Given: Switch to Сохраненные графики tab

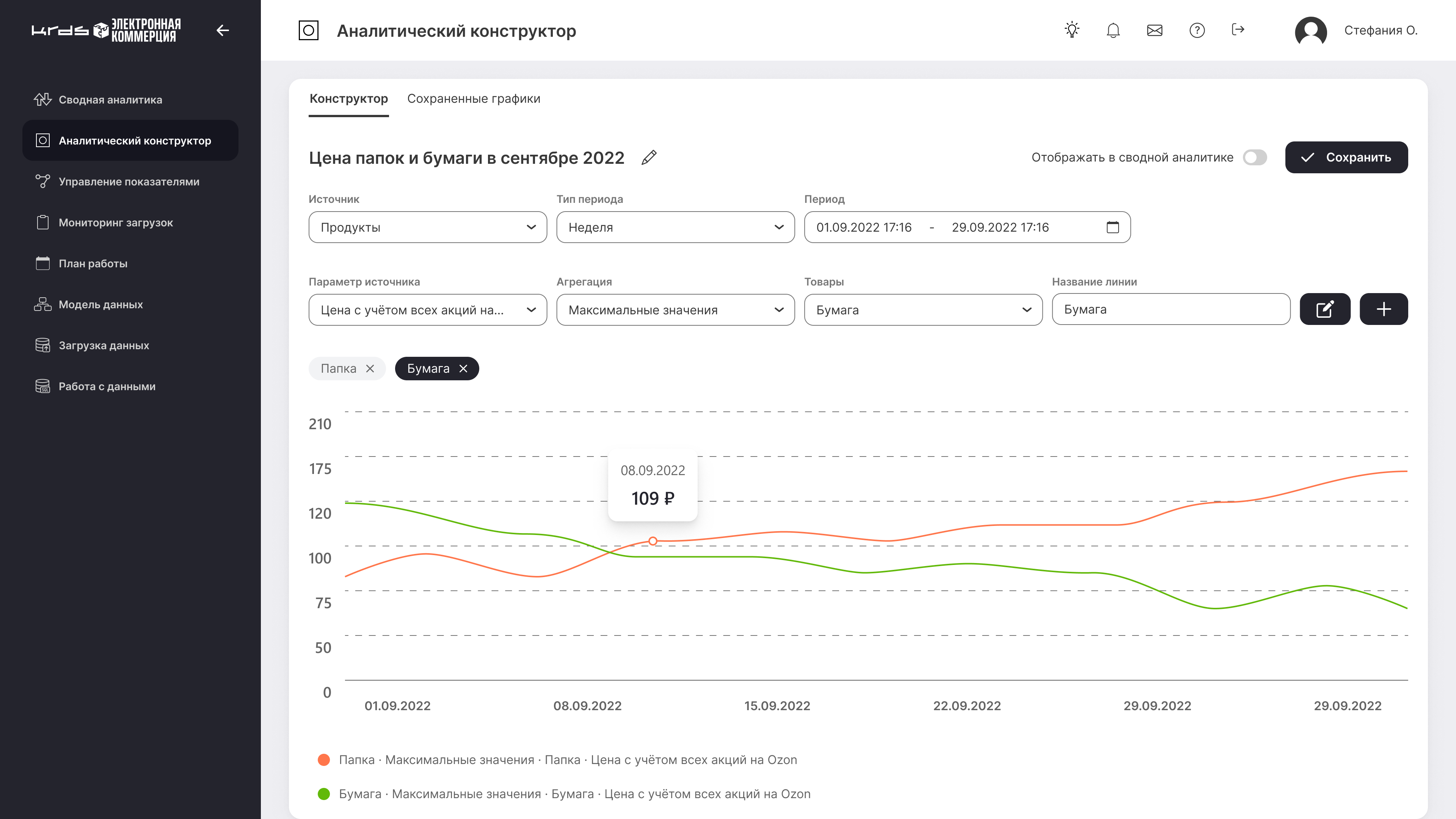Looking at the screenshot, I should 473,99.
